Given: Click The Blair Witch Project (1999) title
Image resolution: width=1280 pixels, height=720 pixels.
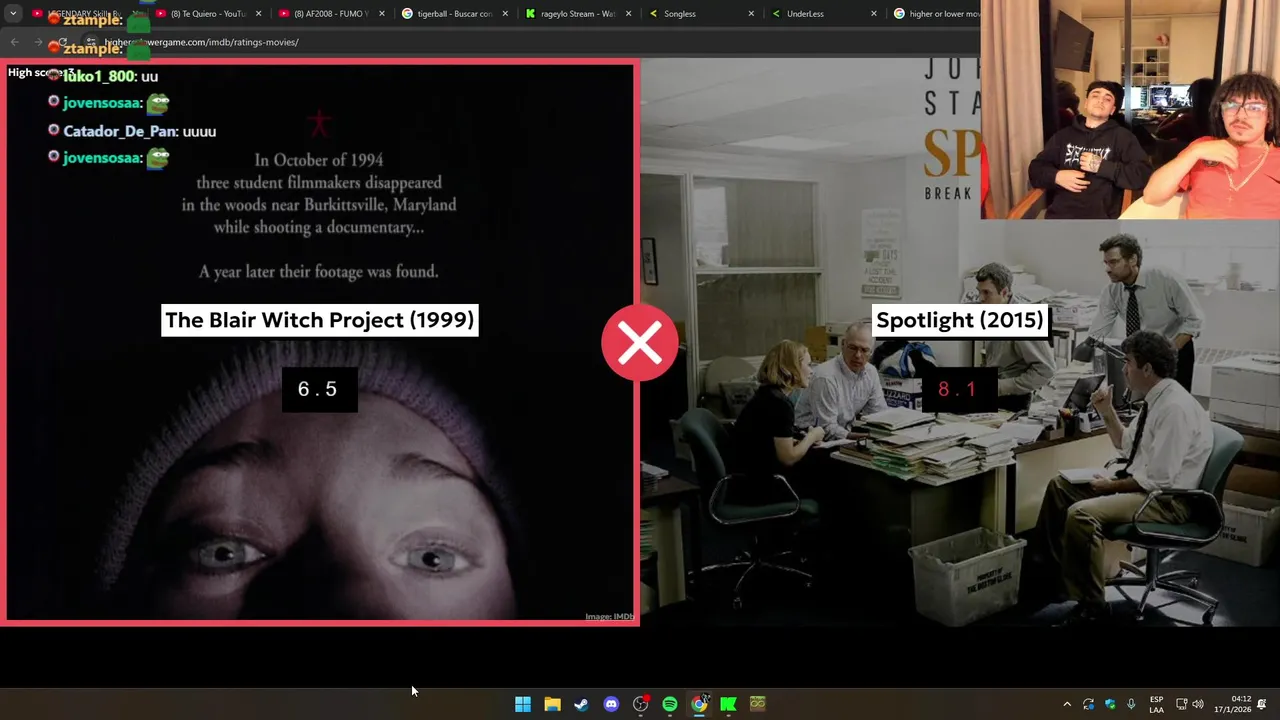Looking at the screenshot, I should click(320, 320).
